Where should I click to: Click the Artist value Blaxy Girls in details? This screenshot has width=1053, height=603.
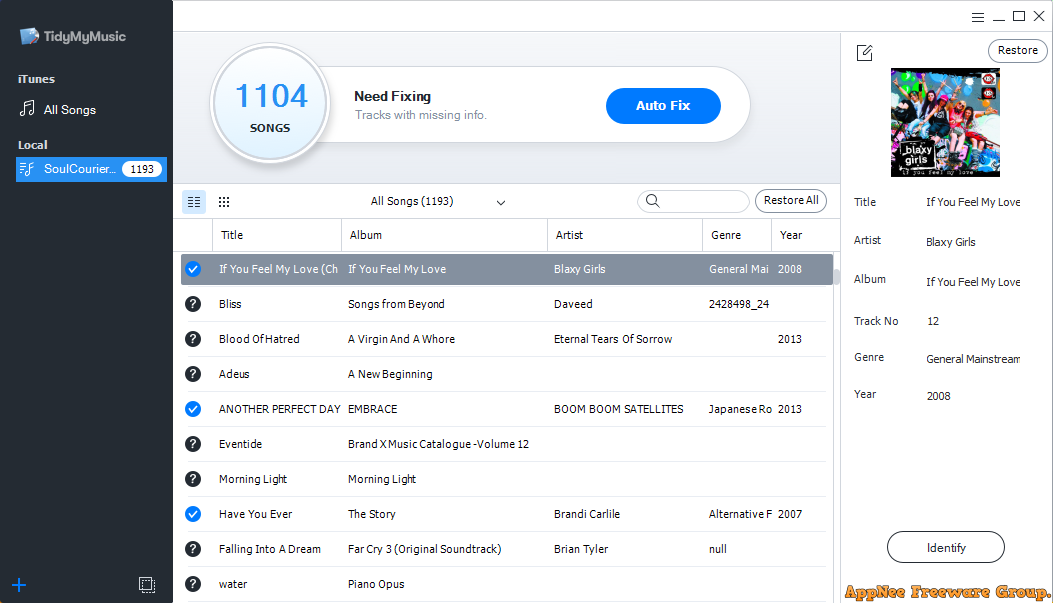tap(951, 242)
